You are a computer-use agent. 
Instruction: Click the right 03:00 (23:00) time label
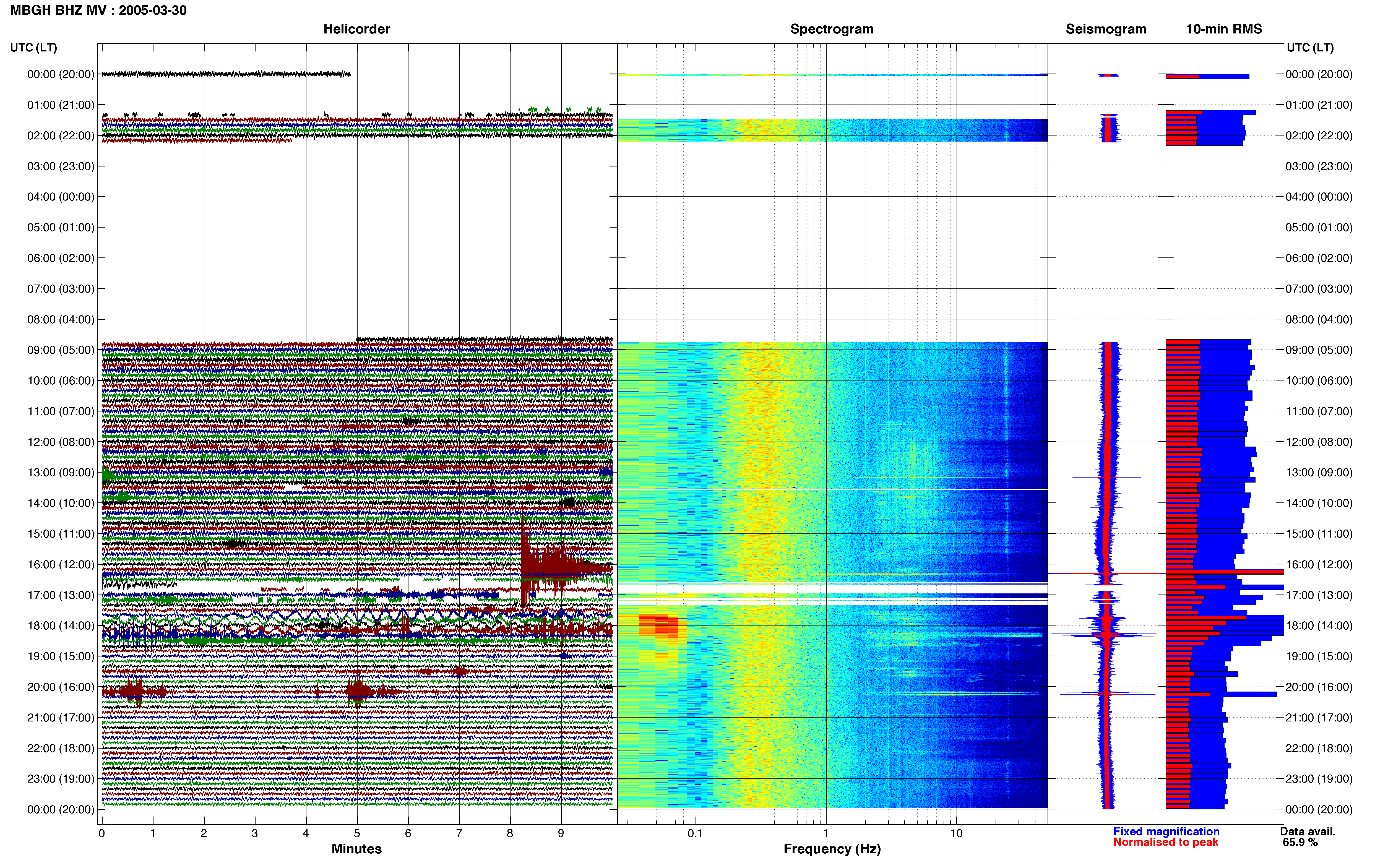[1319, 166]
